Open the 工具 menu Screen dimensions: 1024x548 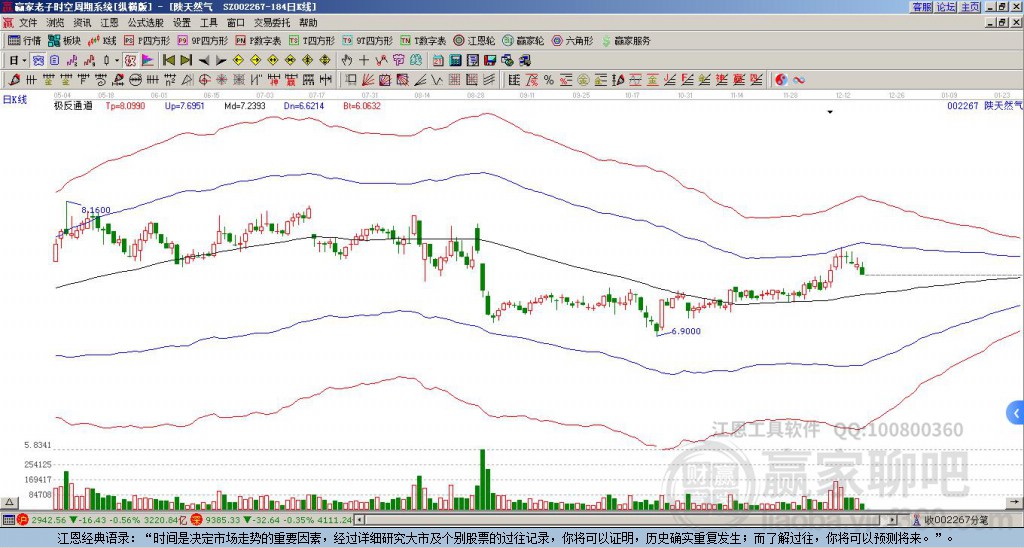[x=208, y=23]
